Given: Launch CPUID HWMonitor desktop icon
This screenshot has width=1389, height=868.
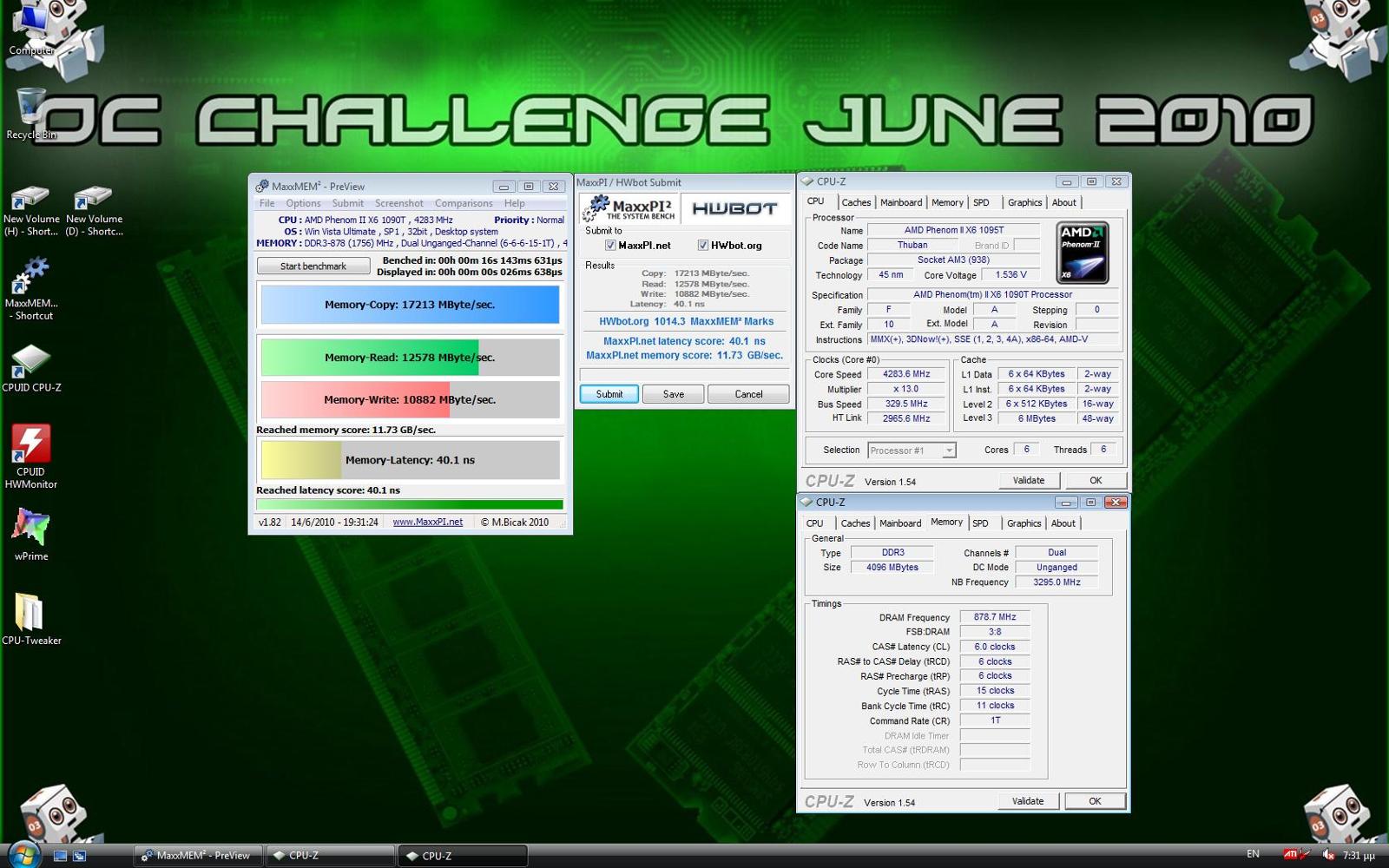Looking at the screenshot, I should click(x=31, y=457).
